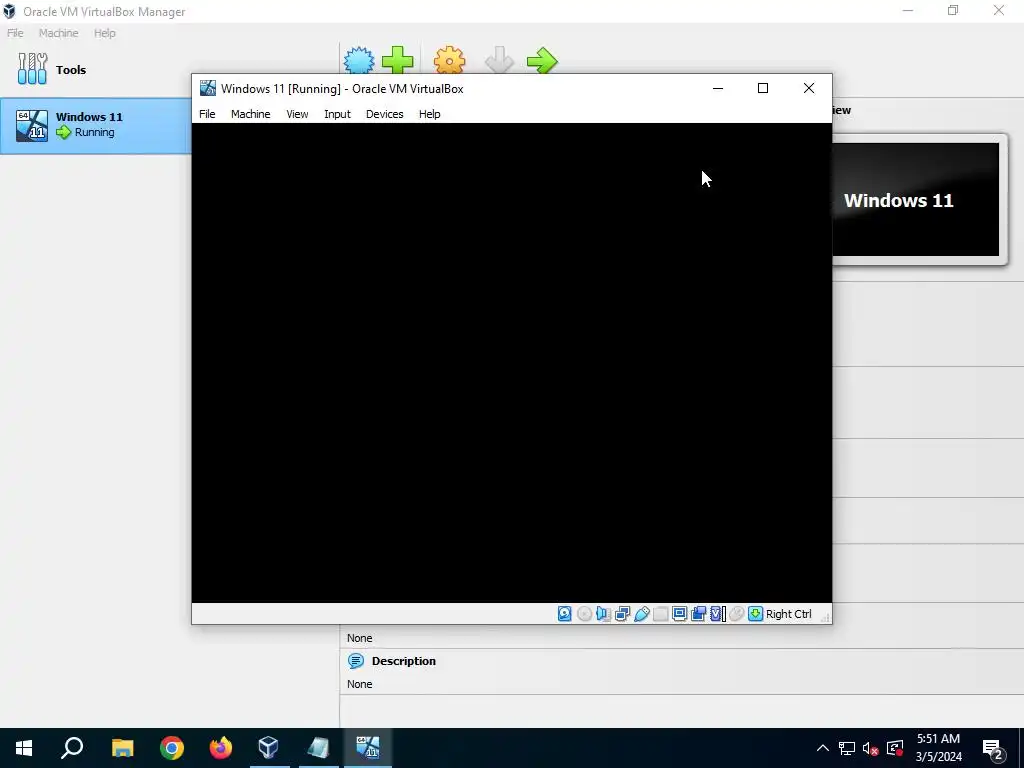Image resolution: width=1024 pixels, height=768 pixels.
Task: Click the CPU virtualization status icon
Action: coord(718,614)
